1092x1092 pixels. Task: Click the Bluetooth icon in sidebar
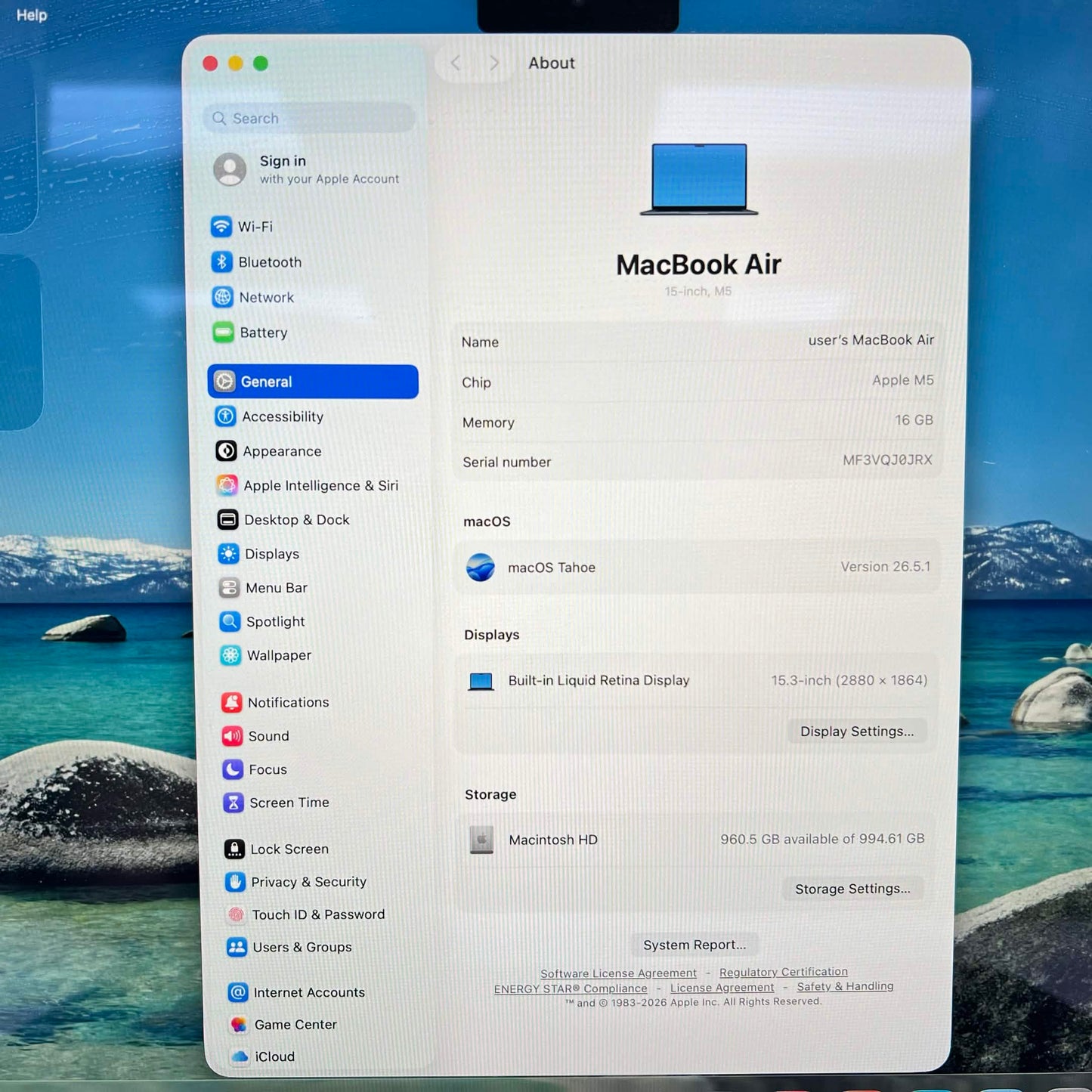(221, 261)
